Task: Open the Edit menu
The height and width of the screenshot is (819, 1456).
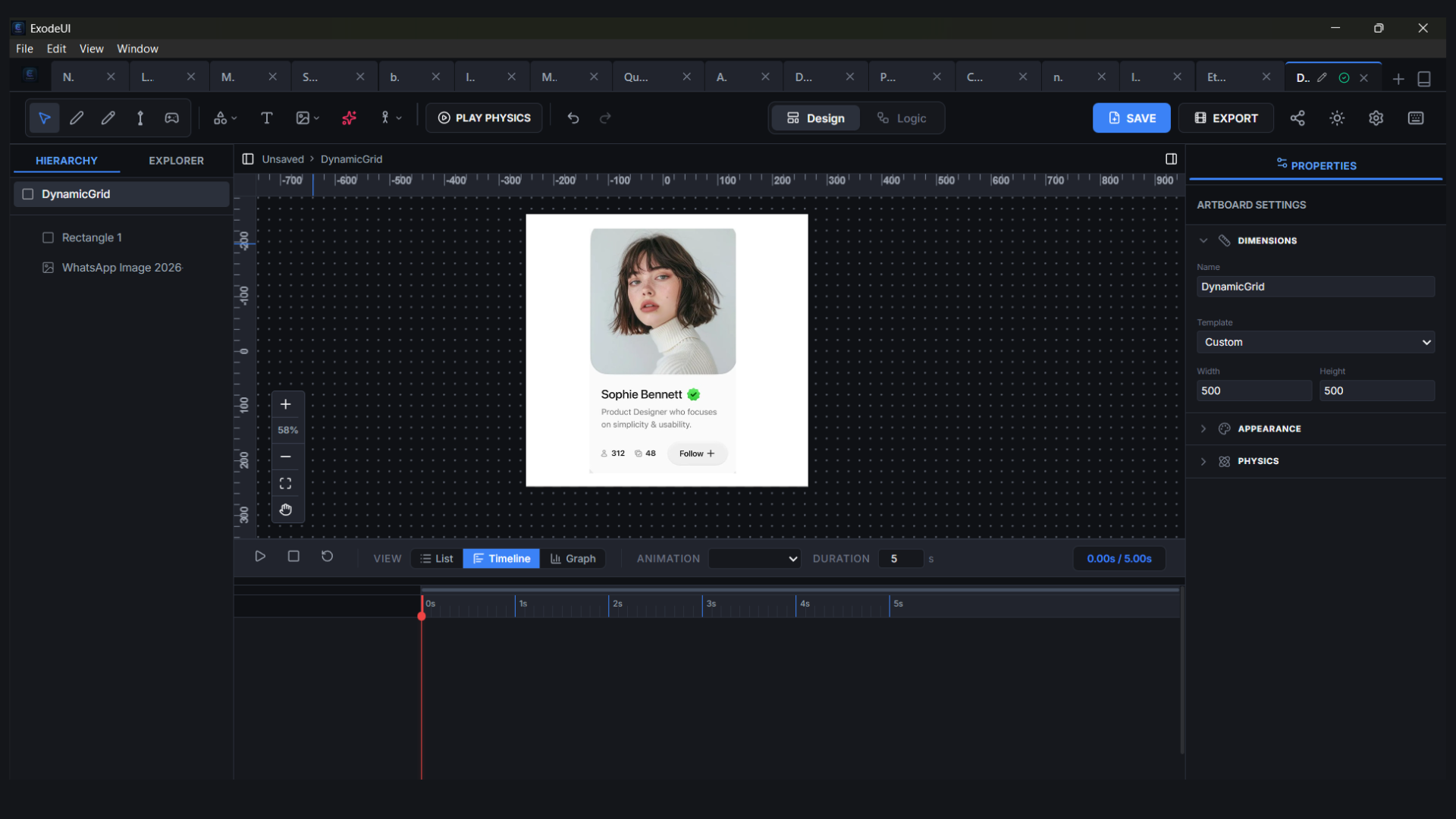Action: click(56, 48)
